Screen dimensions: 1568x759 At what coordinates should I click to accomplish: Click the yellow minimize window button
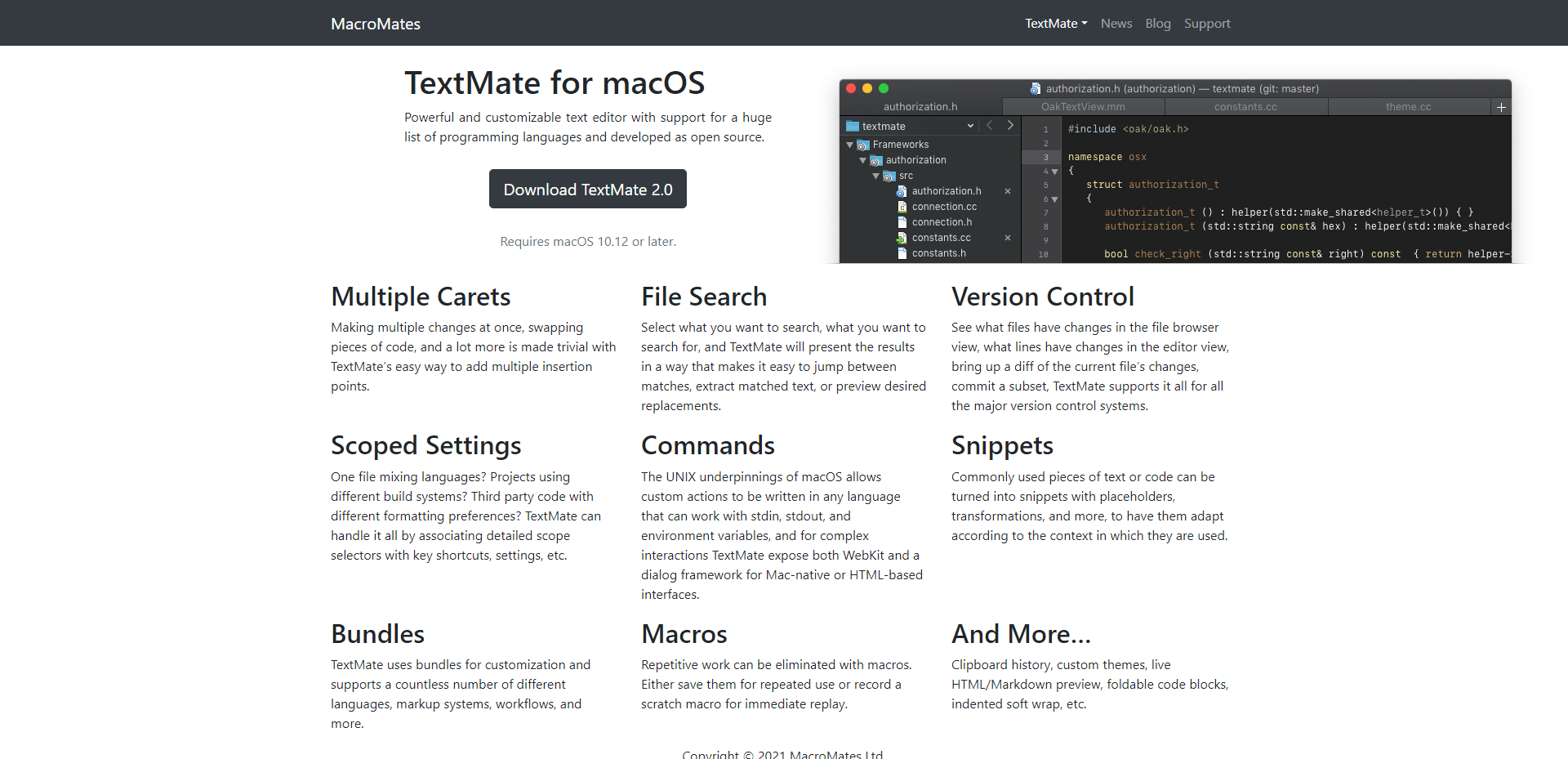point(867,88)
